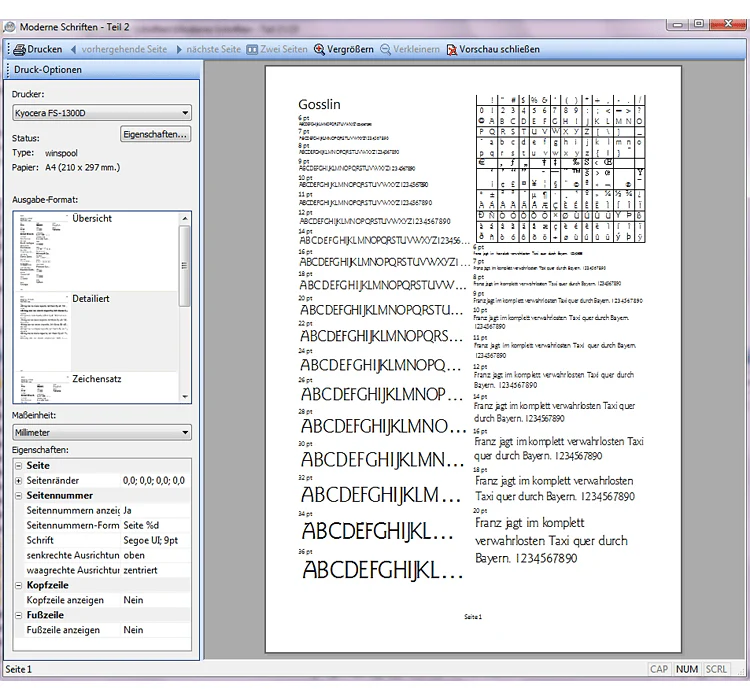Click the Ausgabe-Format list scrollbar down arrow
Image resolution: width=750 pixels, height=700 pixels.
(x=185, y=397)
